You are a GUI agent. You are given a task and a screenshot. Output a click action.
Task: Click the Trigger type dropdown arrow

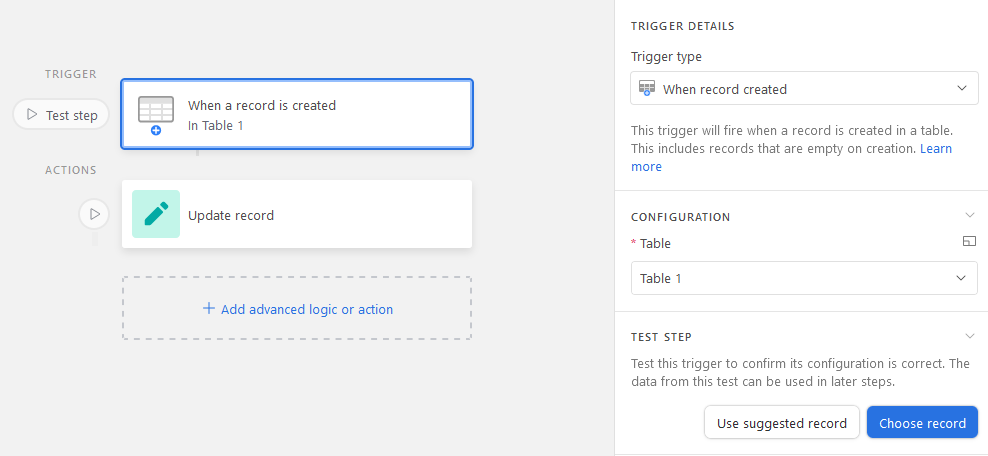coord(962,88)
